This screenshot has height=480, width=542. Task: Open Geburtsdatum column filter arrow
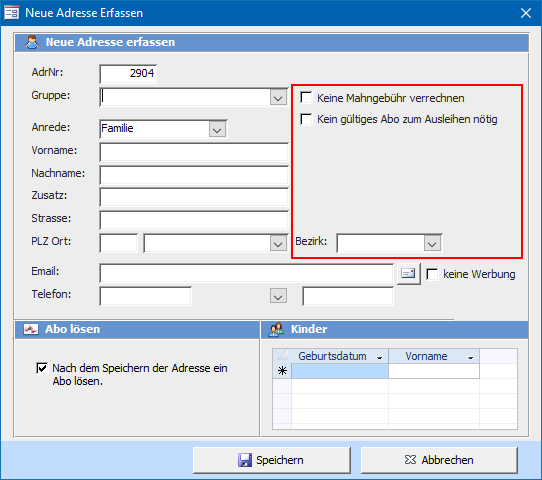click(380, 358)
